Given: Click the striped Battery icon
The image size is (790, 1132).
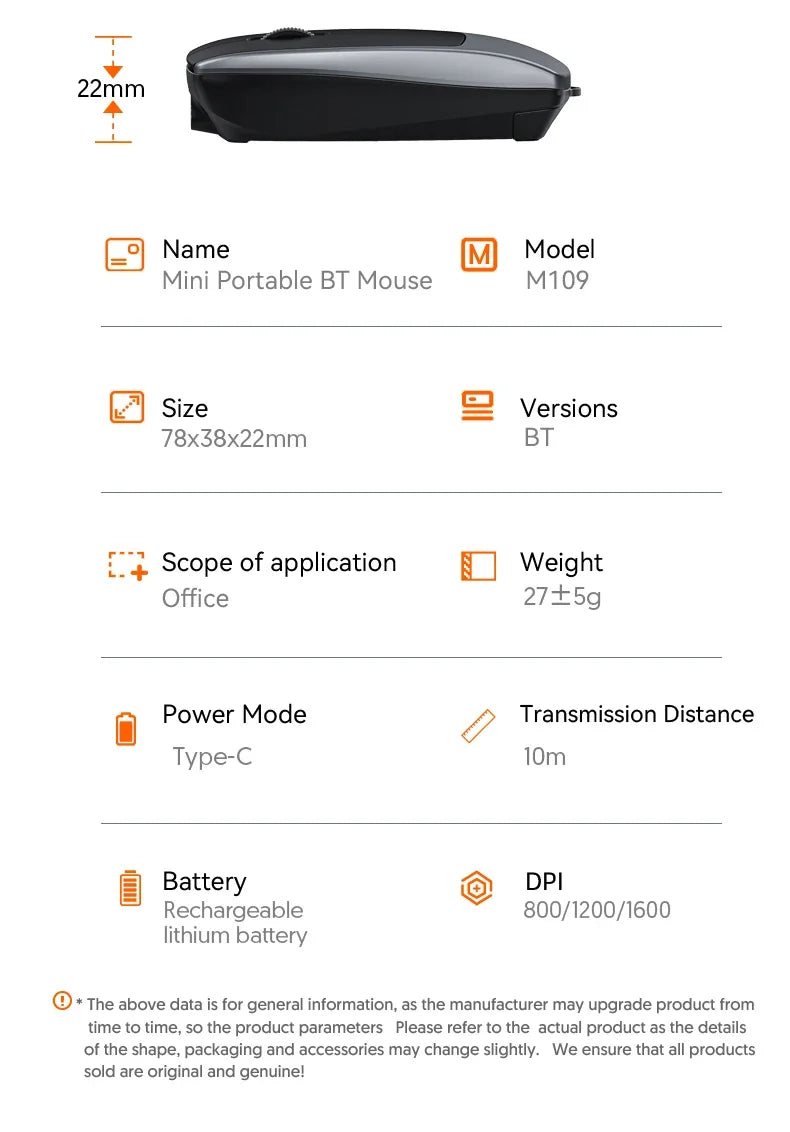Looking at the screenshot, I should click(130, 888).
